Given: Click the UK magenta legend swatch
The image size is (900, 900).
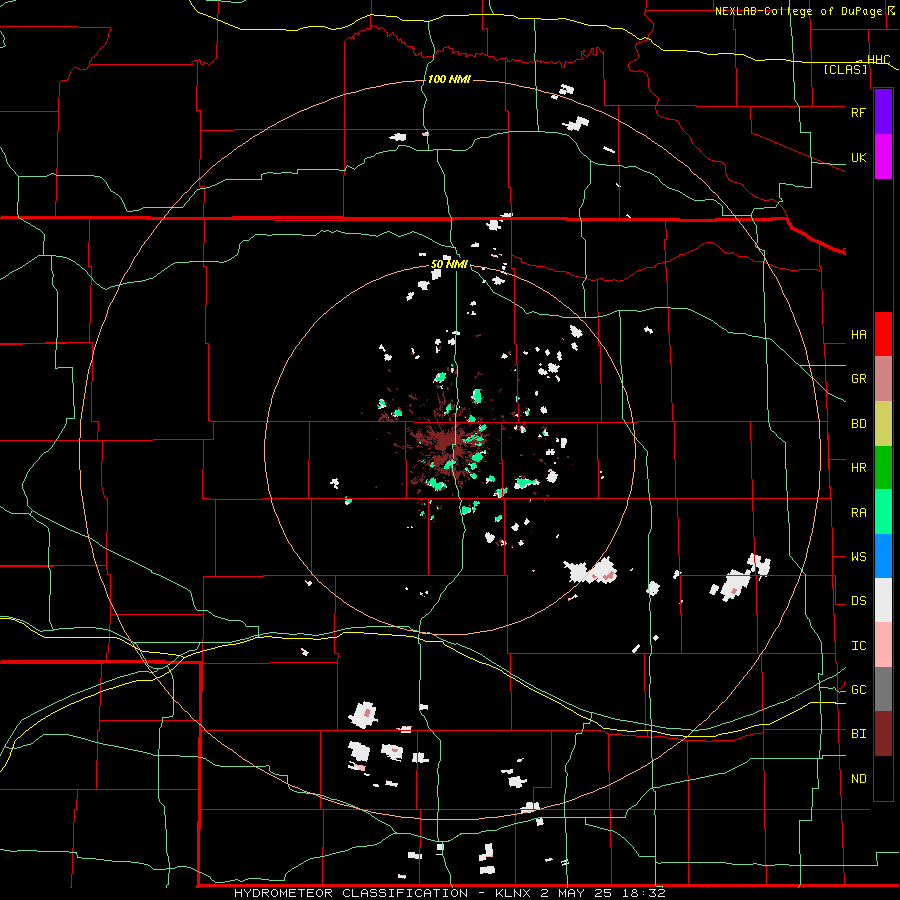Looking at the screenshot, I should pos(883,157).
